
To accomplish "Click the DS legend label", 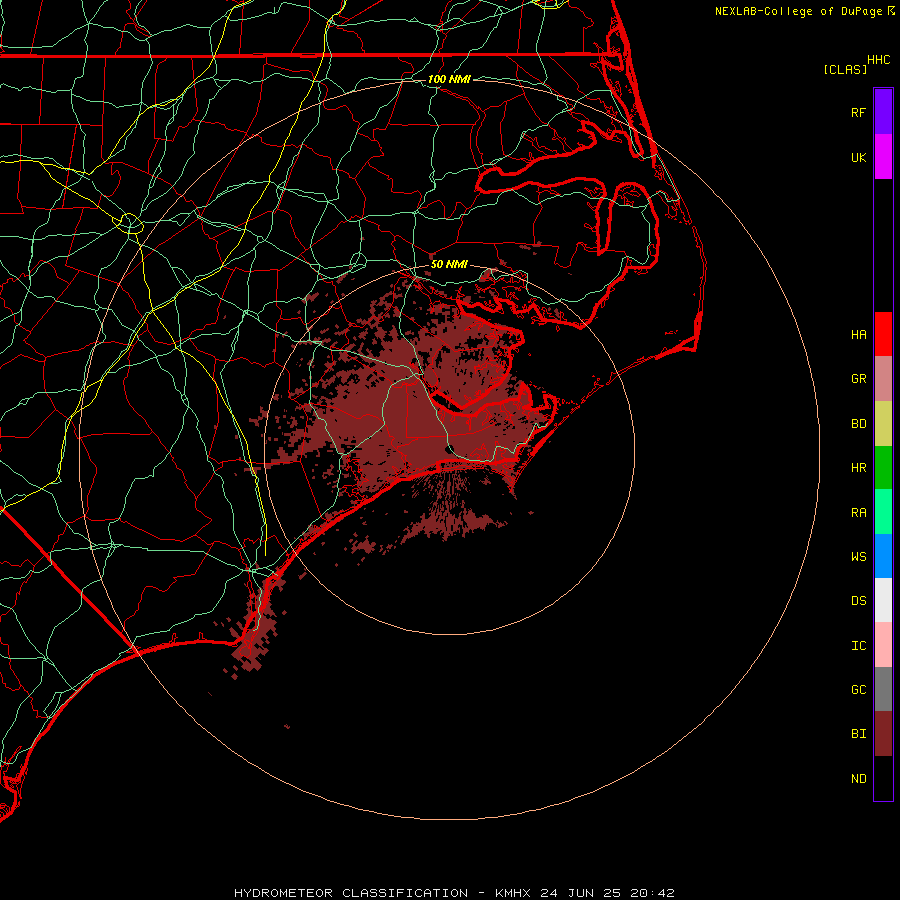I will coord(858,601).
